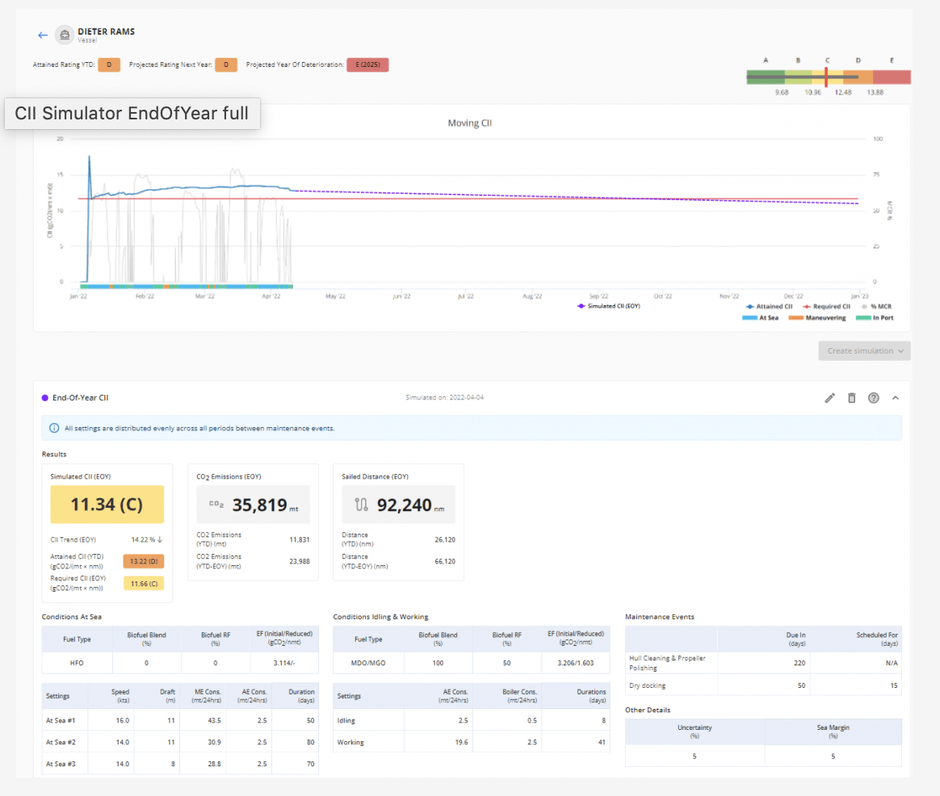Open the Create simulation dropdown
This screenshot has height=796, width=940.
pyautogui.click(x=864, y=351)
